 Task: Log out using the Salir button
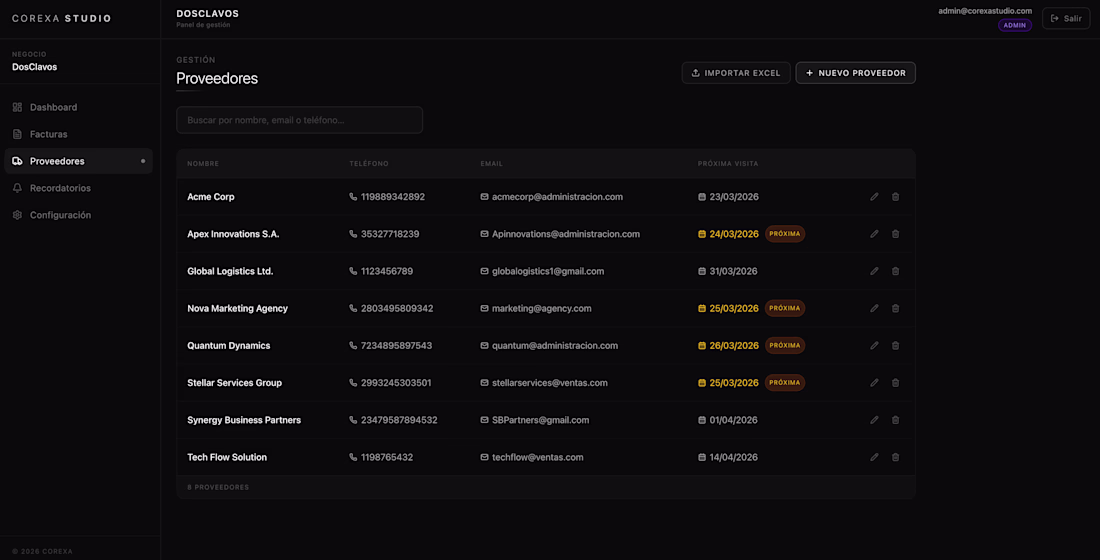tap(1066, 18)
